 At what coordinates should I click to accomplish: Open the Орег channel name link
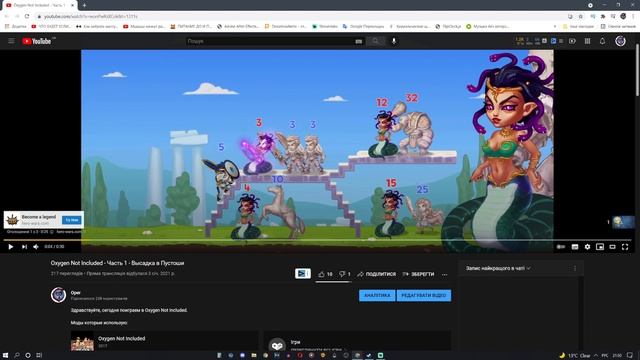(x=76, y=292)
